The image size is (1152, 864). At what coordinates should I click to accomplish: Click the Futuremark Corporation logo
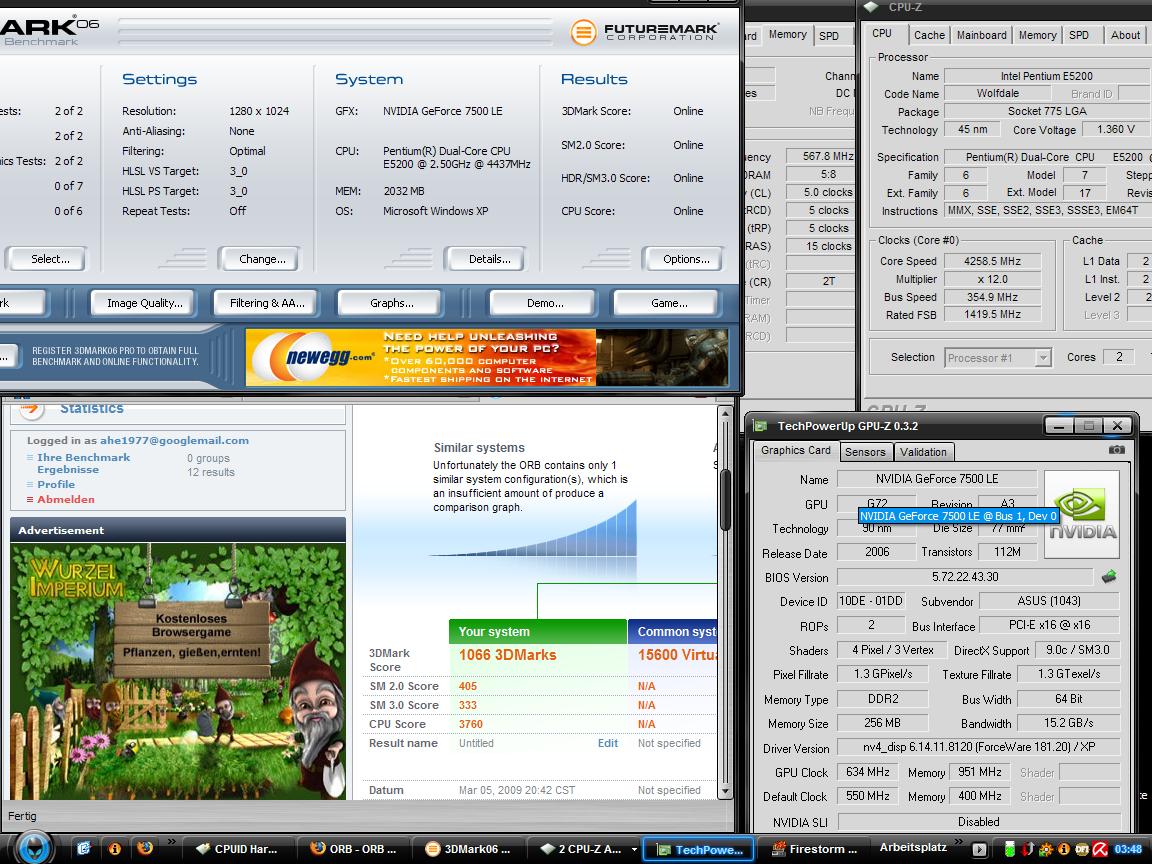click(x=644, y=32)
